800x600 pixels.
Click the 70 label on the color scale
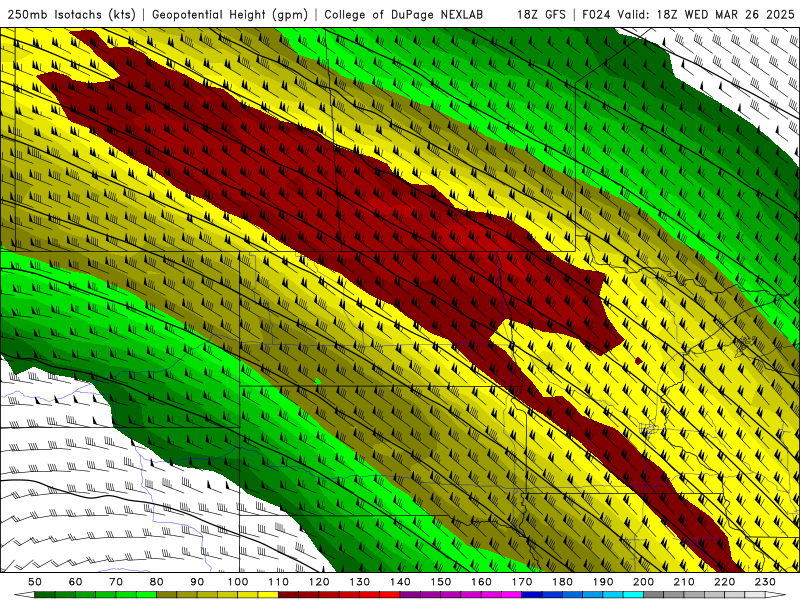tap(116, 582)
